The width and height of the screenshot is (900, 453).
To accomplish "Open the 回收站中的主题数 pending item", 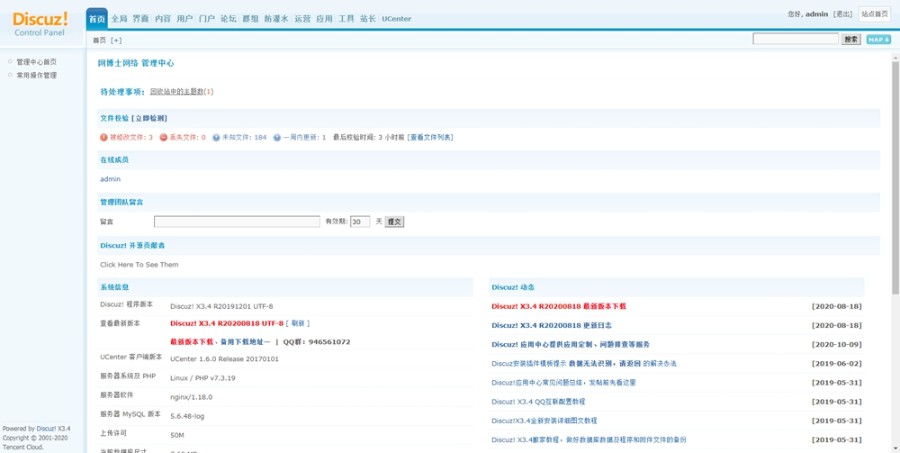I will tap(177, 91).
